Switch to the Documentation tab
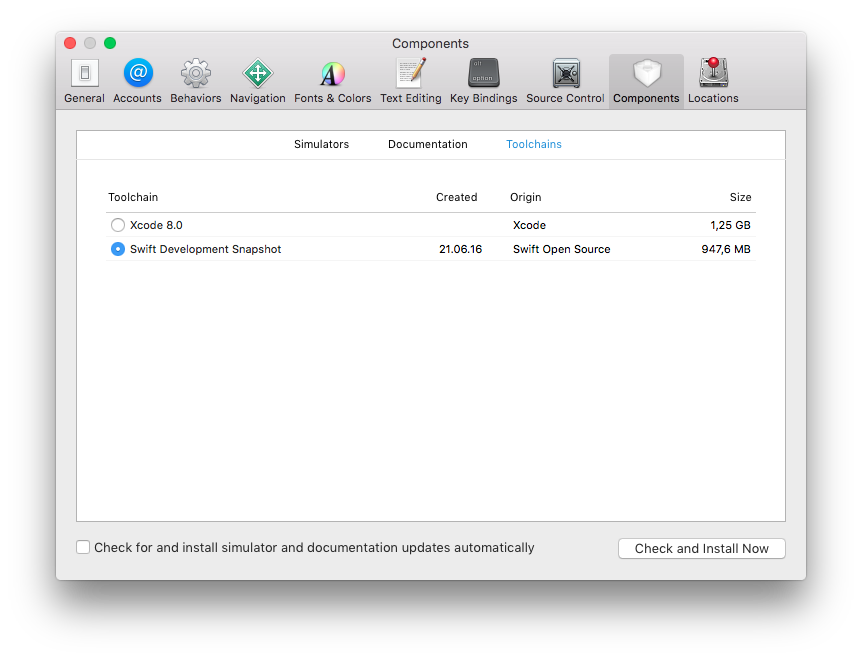The width and height of the screenshot is (862, 660). [428, 144]
